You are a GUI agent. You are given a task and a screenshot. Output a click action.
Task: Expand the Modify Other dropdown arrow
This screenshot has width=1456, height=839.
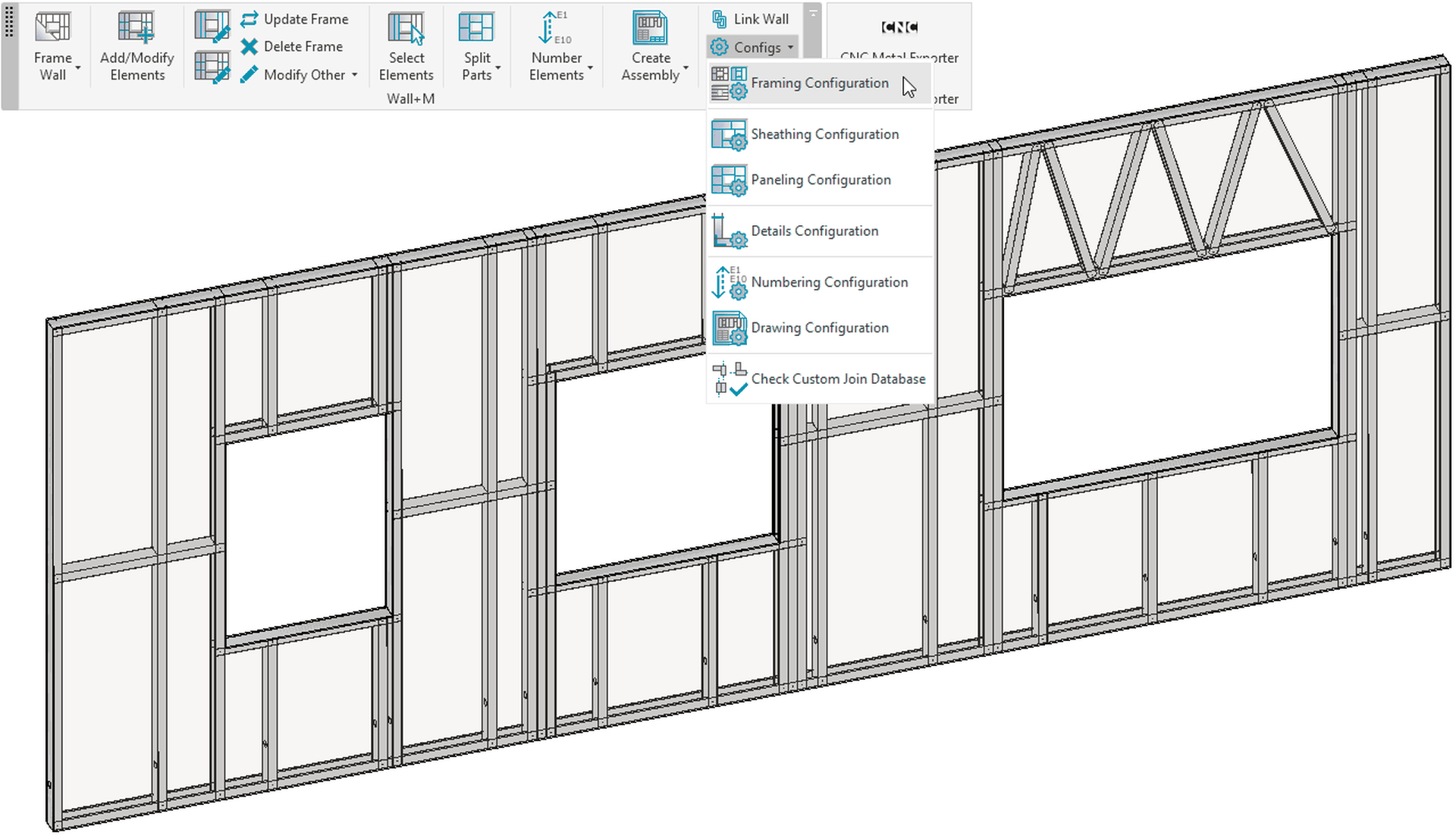[354, 75]
